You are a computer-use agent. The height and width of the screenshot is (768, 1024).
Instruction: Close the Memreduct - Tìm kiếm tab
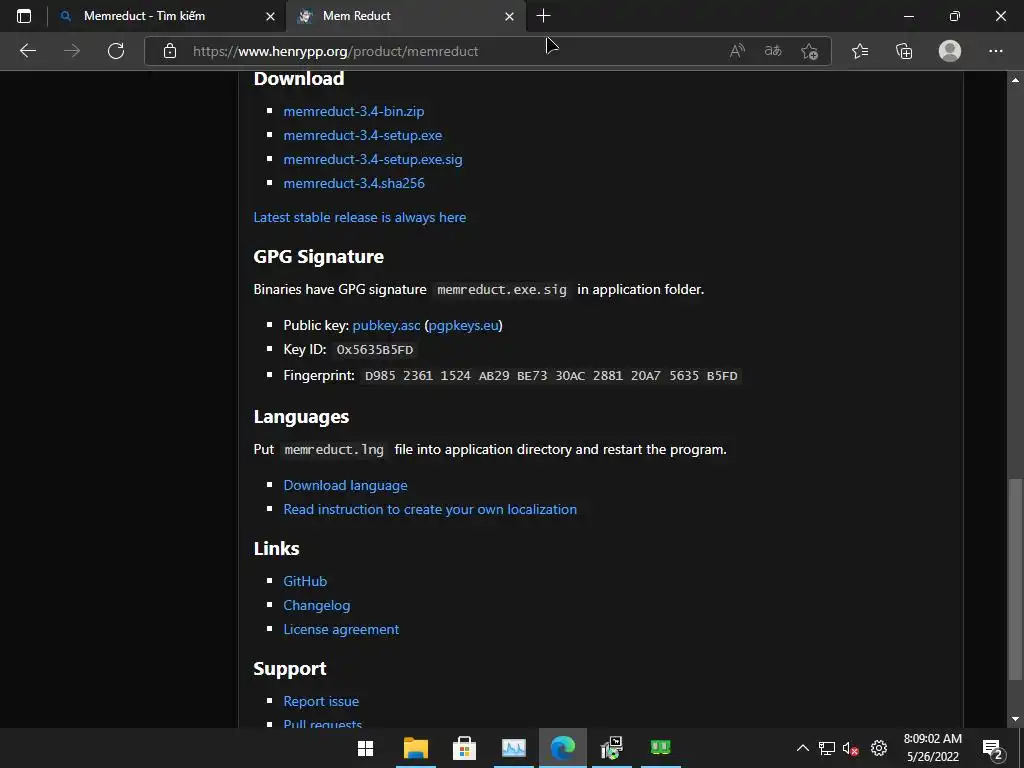point(270,16)
